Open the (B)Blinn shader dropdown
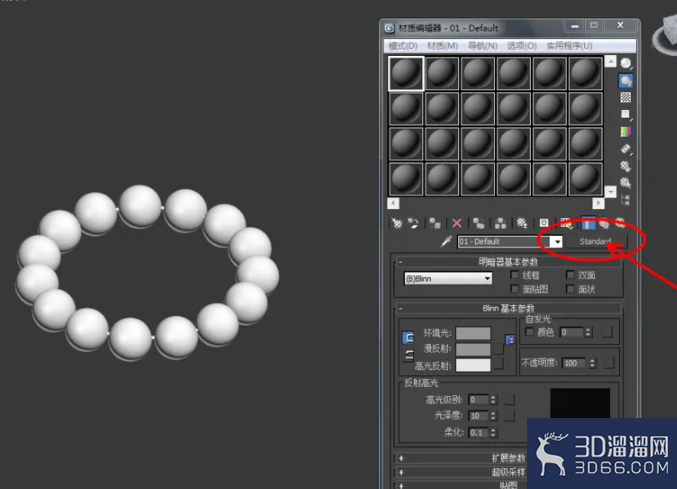The width and height of the screenshot is (677, 489). click(448, 279)
